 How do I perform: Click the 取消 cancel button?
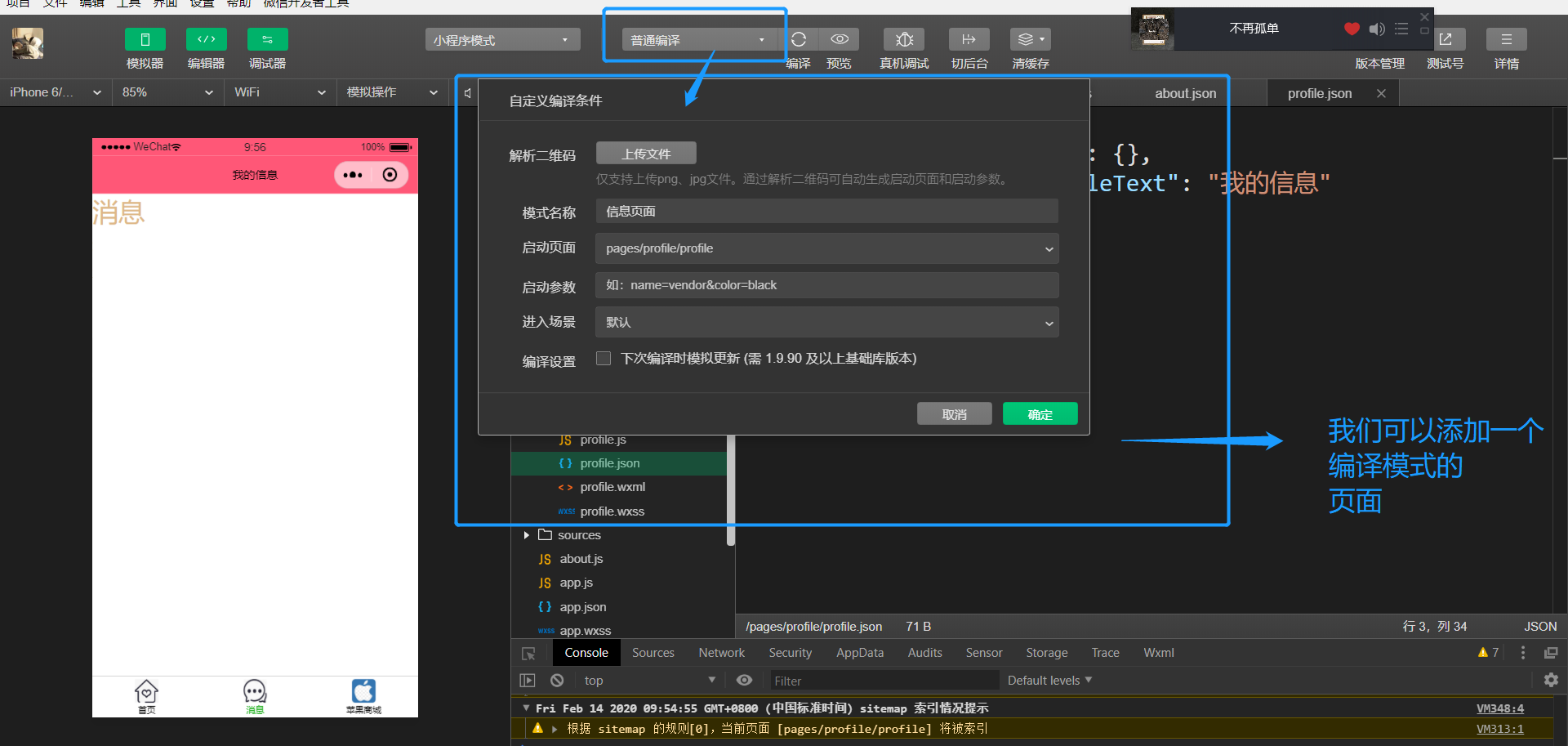tap(954, 414)
